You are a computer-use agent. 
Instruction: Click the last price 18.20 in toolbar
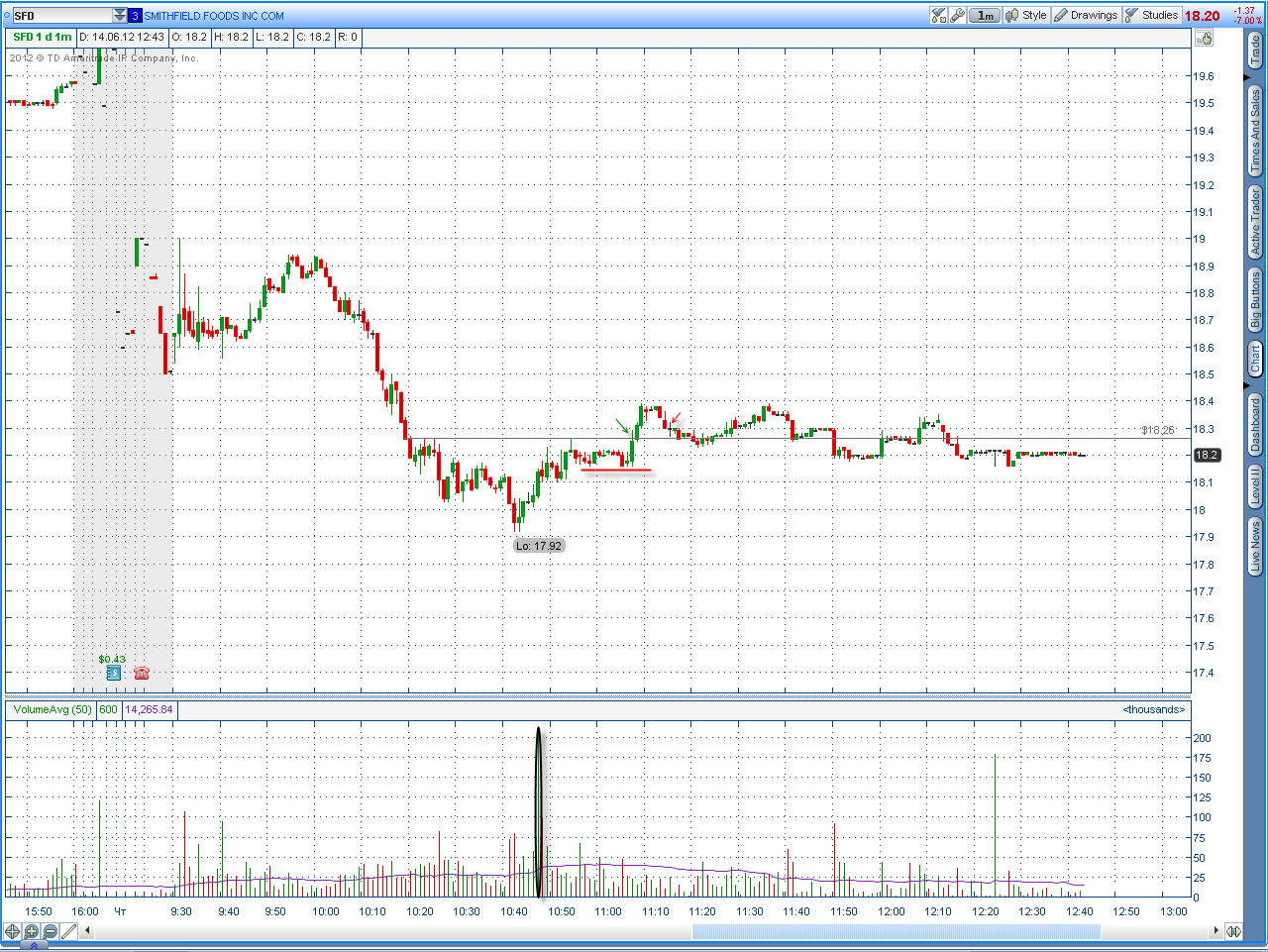coord(1203,16)
